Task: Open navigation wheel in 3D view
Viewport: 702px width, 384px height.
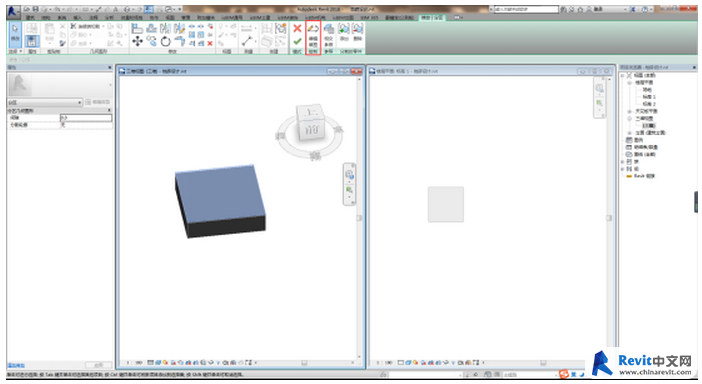Action: (x=349, y=175)
